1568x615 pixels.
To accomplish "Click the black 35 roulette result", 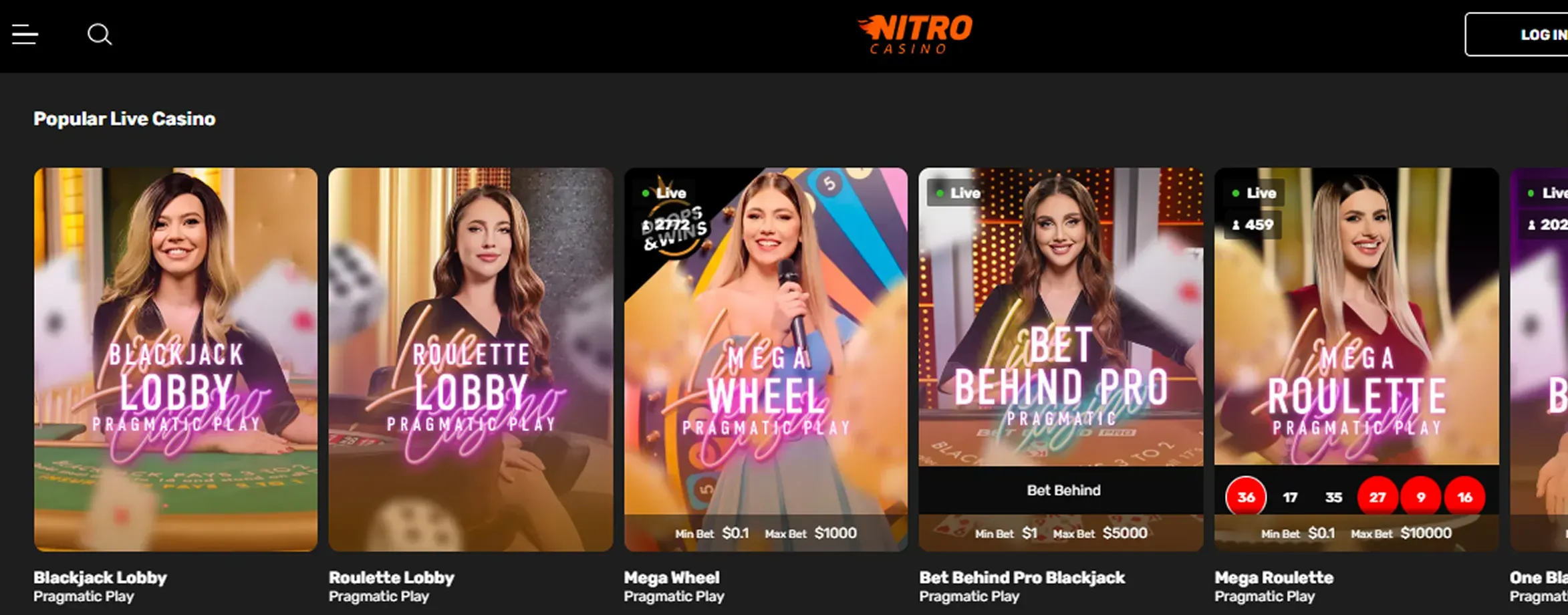I will click(x=1333, y=497).
